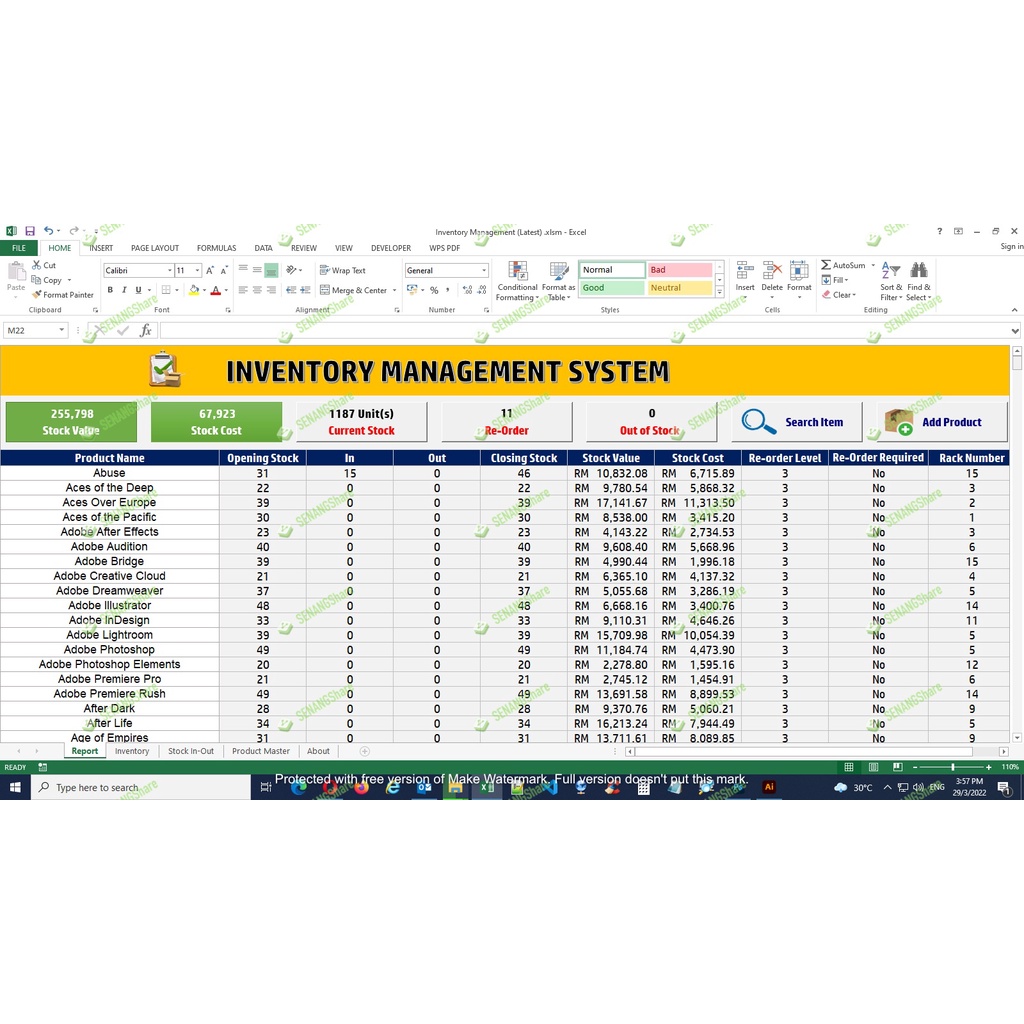The width and height of the screenshot is (1024, 1024).
Task: Click the Save icon in quick access toolbar
Action: coord(30,231)
